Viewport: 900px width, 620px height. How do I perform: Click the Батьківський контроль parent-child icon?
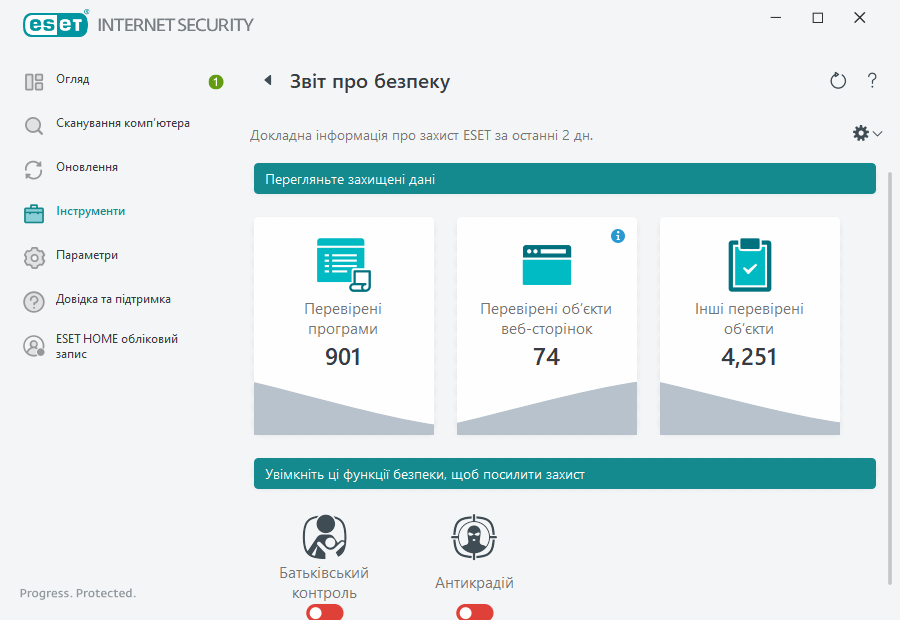click(324, 535)
